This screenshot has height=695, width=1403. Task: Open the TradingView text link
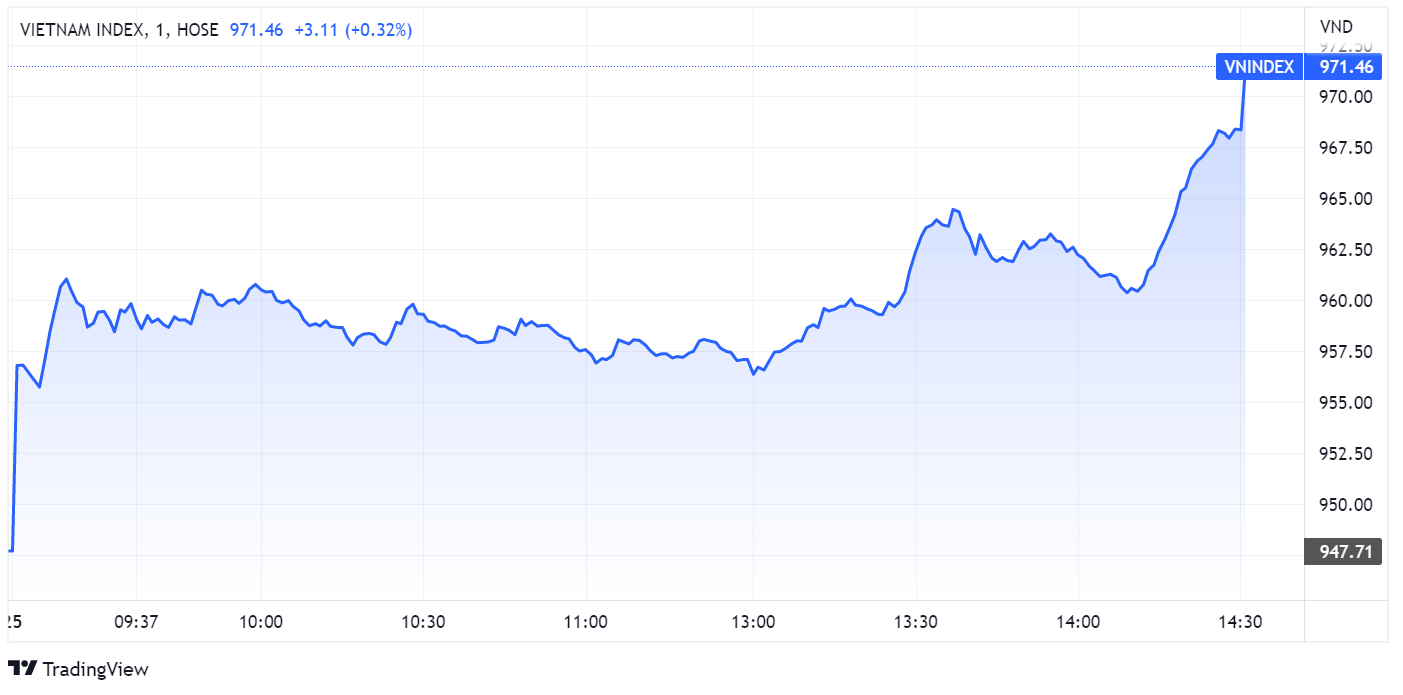point(94,669)
